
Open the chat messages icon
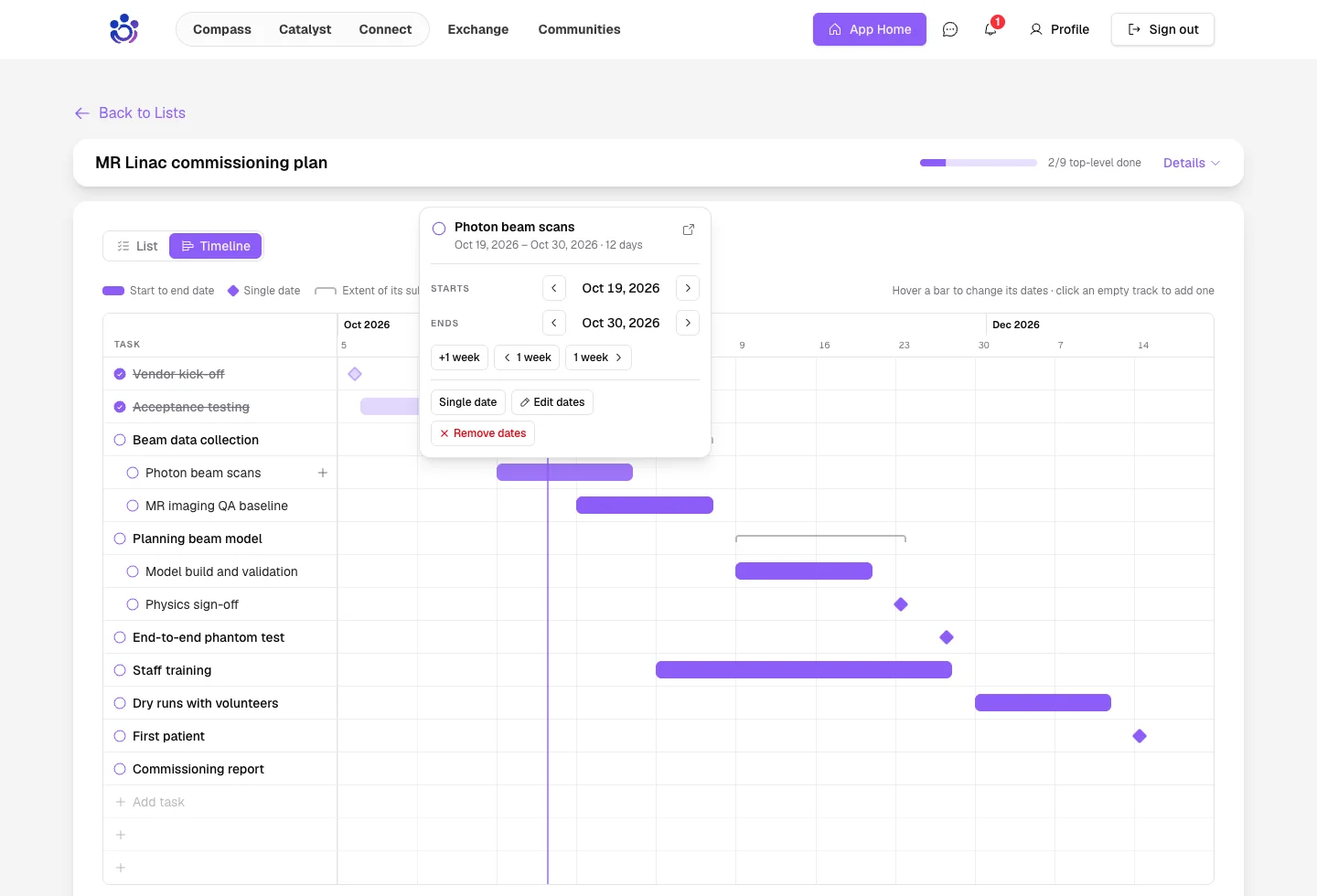click(x=950, y=29)
